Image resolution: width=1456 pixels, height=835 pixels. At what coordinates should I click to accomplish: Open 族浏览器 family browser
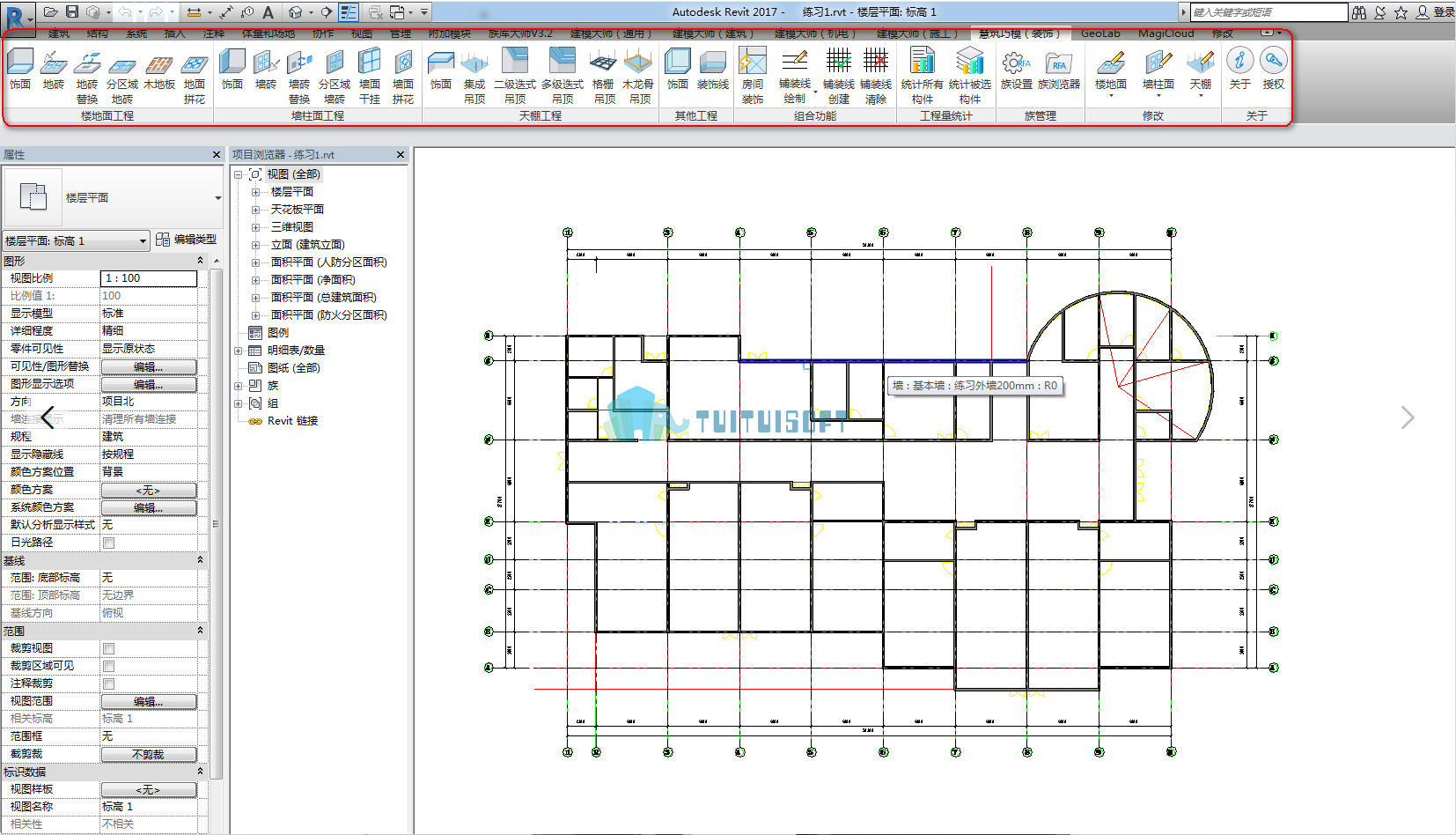(x=1059, y=70)
